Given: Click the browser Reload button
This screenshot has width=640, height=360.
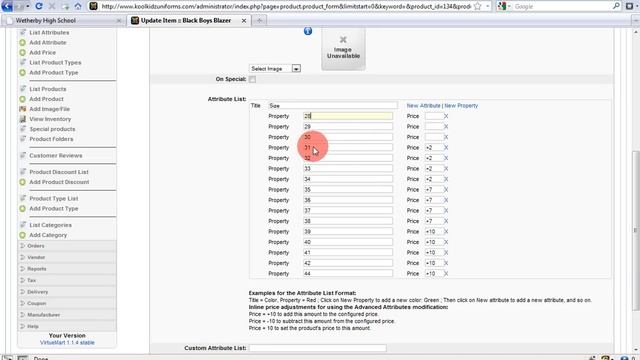Looking at the screenshot, I should [39, 6].
